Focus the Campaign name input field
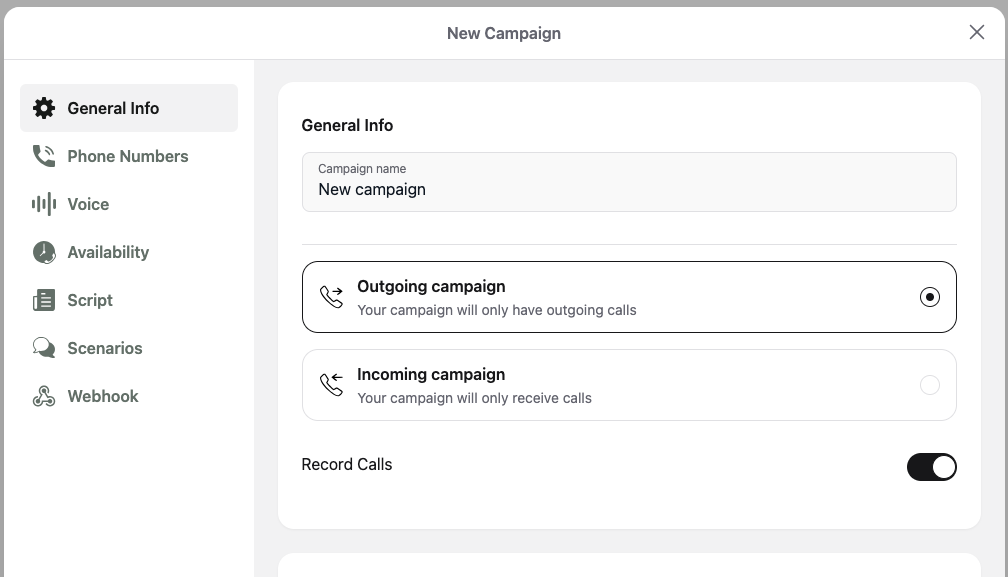 (629, 189)
